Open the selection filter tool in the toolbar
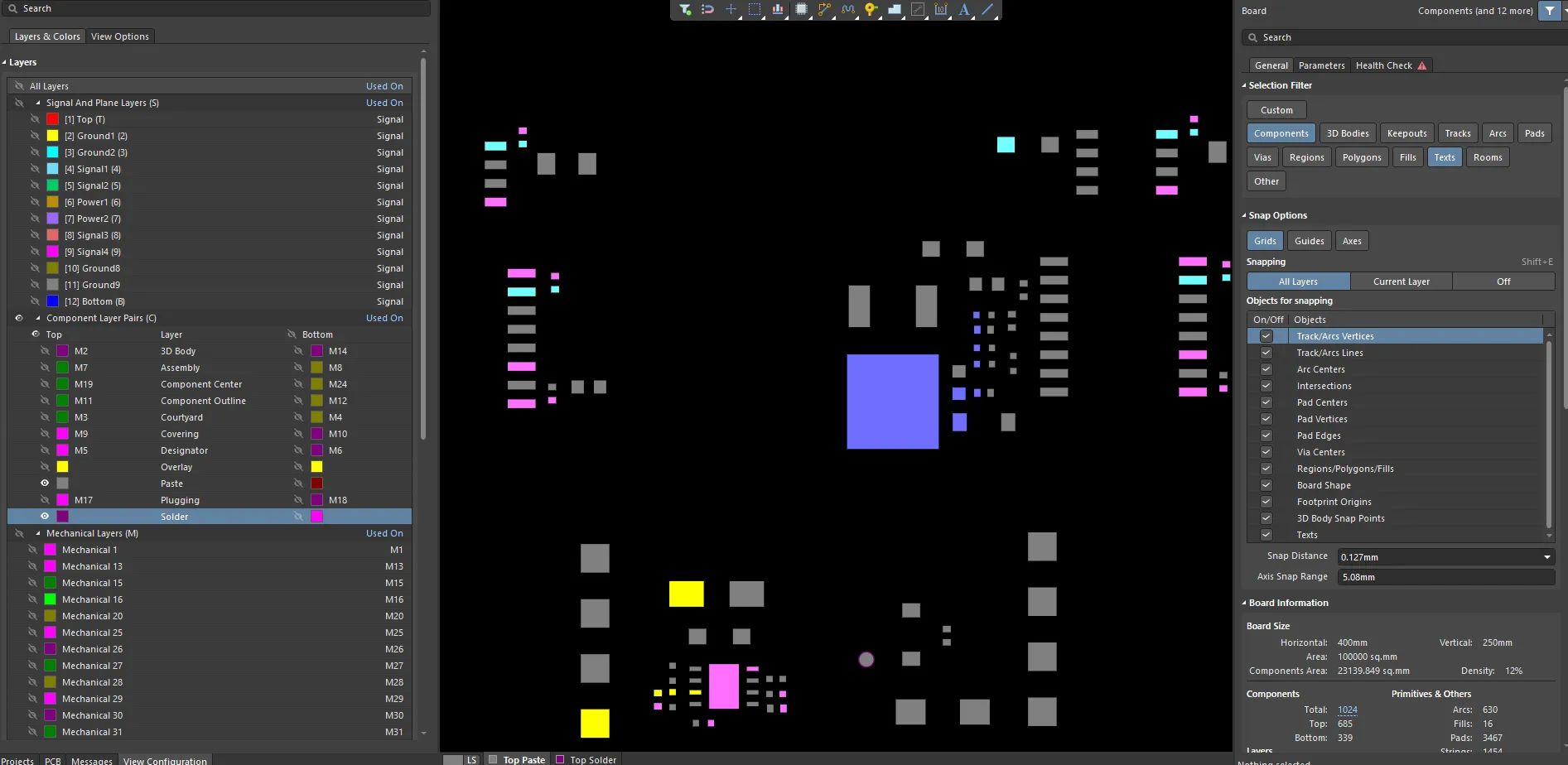Viewport: 1568px width, 765px height. click(x=685, y=10)
